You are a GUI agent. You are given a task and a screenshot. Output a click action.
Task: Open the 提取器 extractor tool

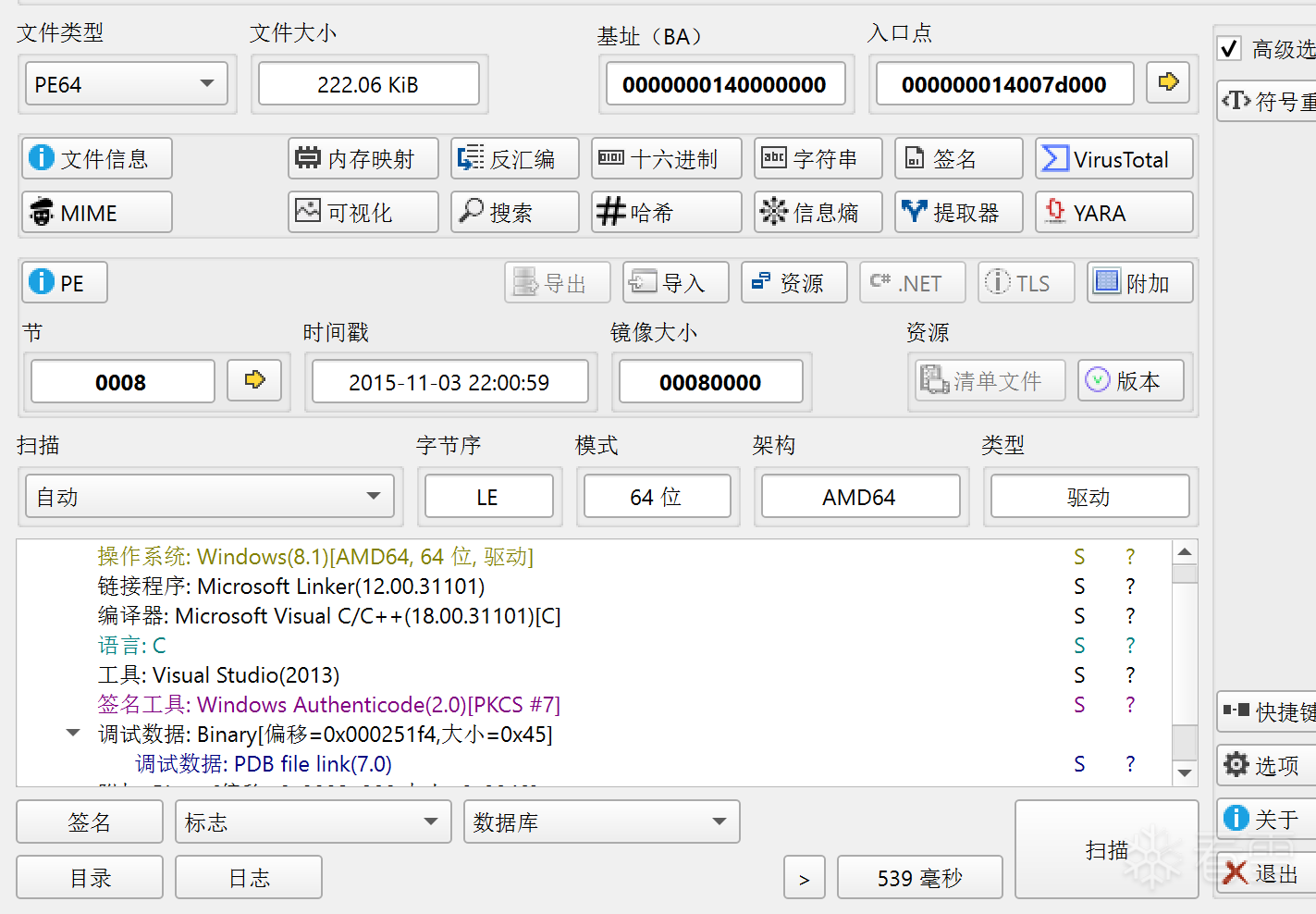pos(958,213)
